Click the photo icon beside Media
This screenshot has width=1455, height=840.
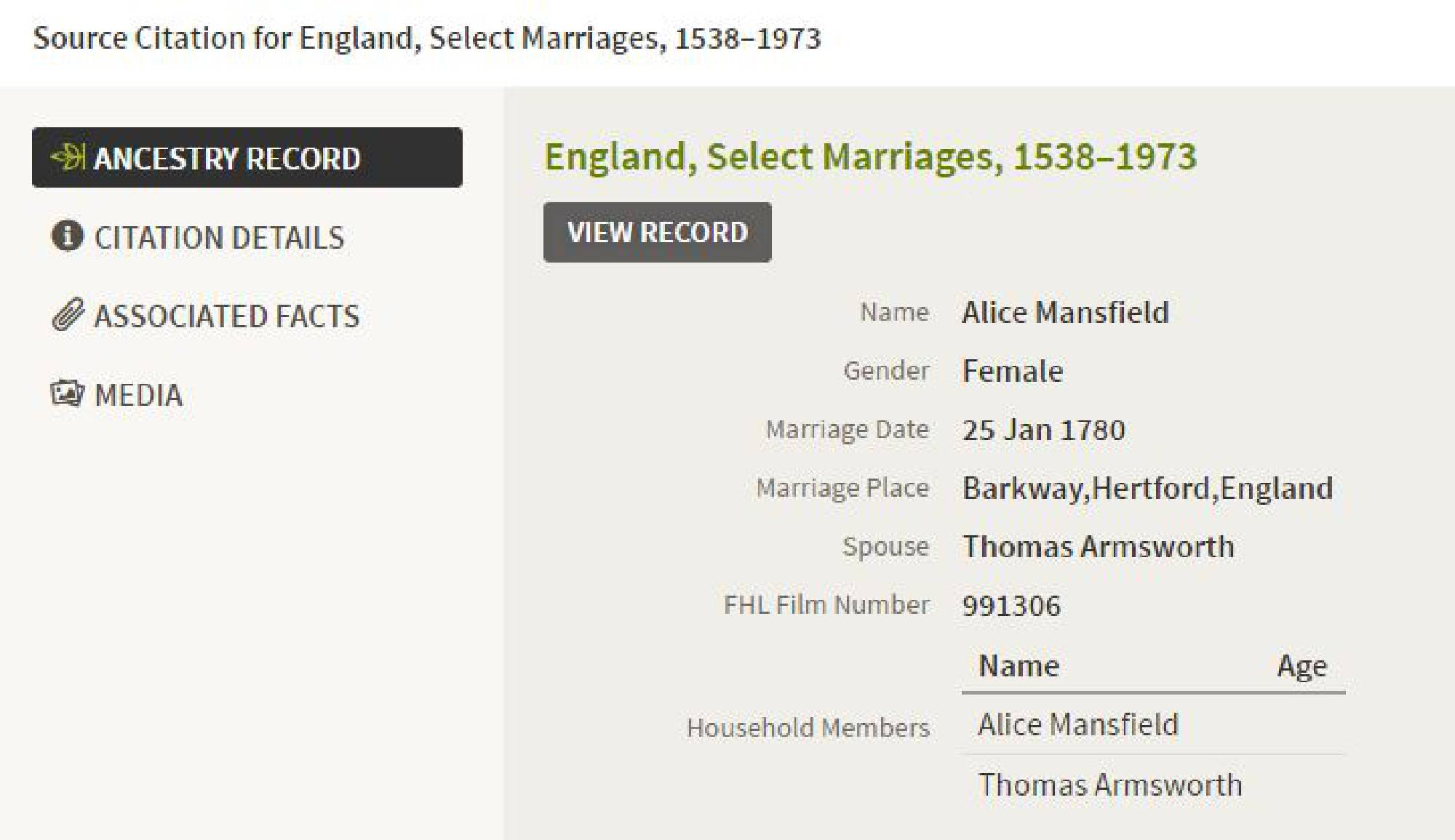(x=67, y=393)
